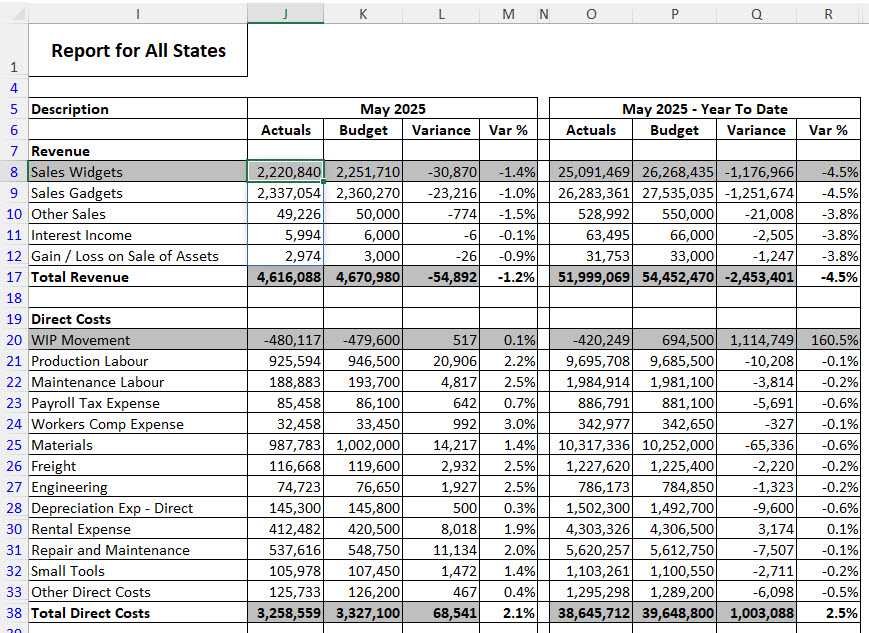Select the Total Revenue year-to-date variance -2,453,401
The width and height of the screenshot is (869, 633).
pos(757,277)
